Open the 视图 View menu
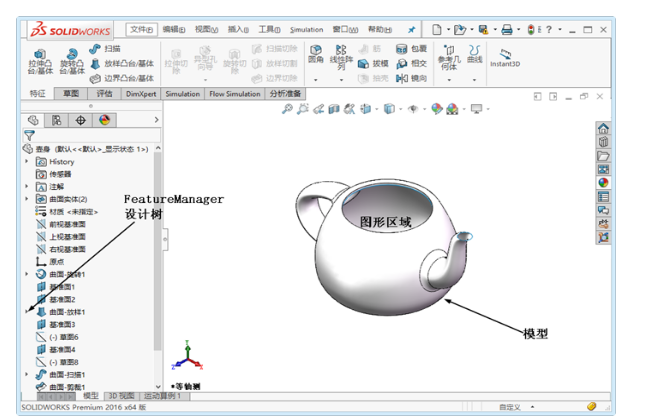This screenshot has height=417, width=645. tap(206, 30)
